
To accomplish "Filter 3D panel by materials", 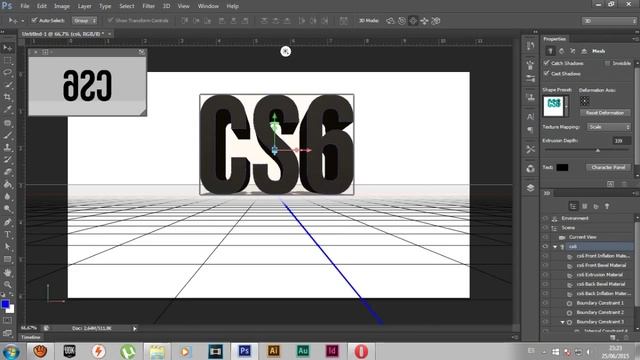I will click(x=596, y=206).
